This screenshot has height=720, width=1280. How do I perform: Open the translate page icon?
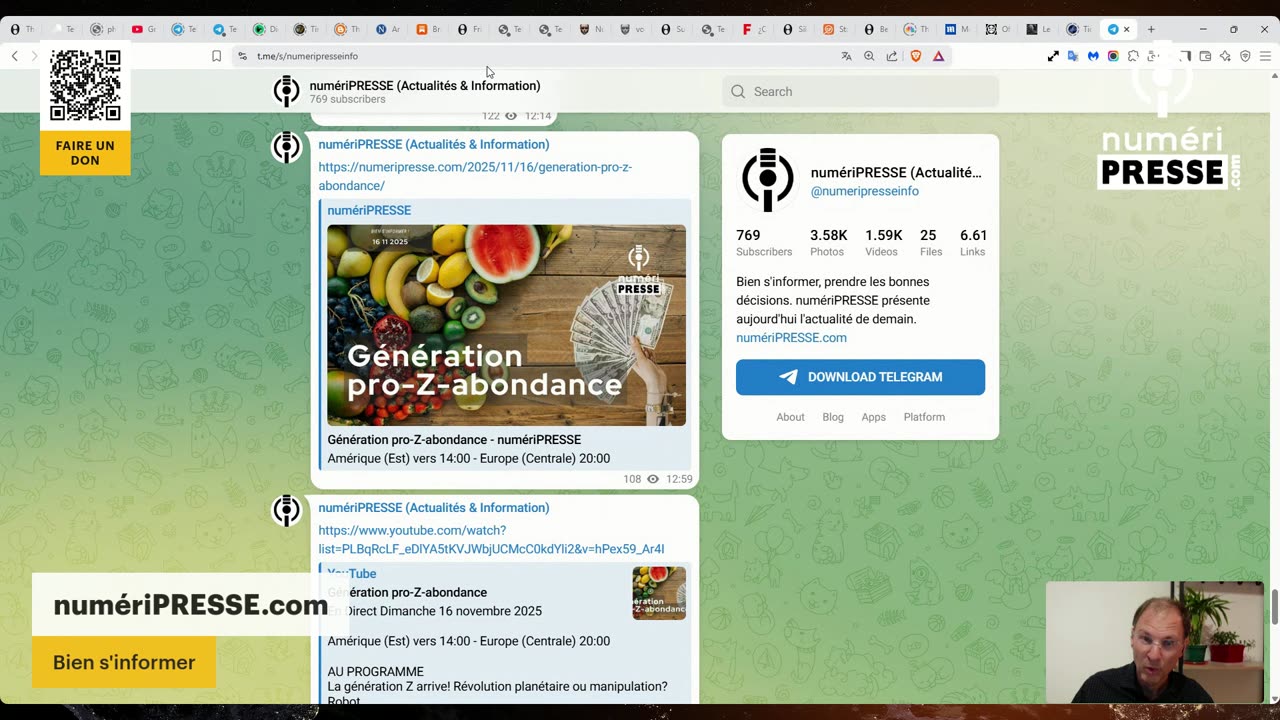[x=846, y=56]
